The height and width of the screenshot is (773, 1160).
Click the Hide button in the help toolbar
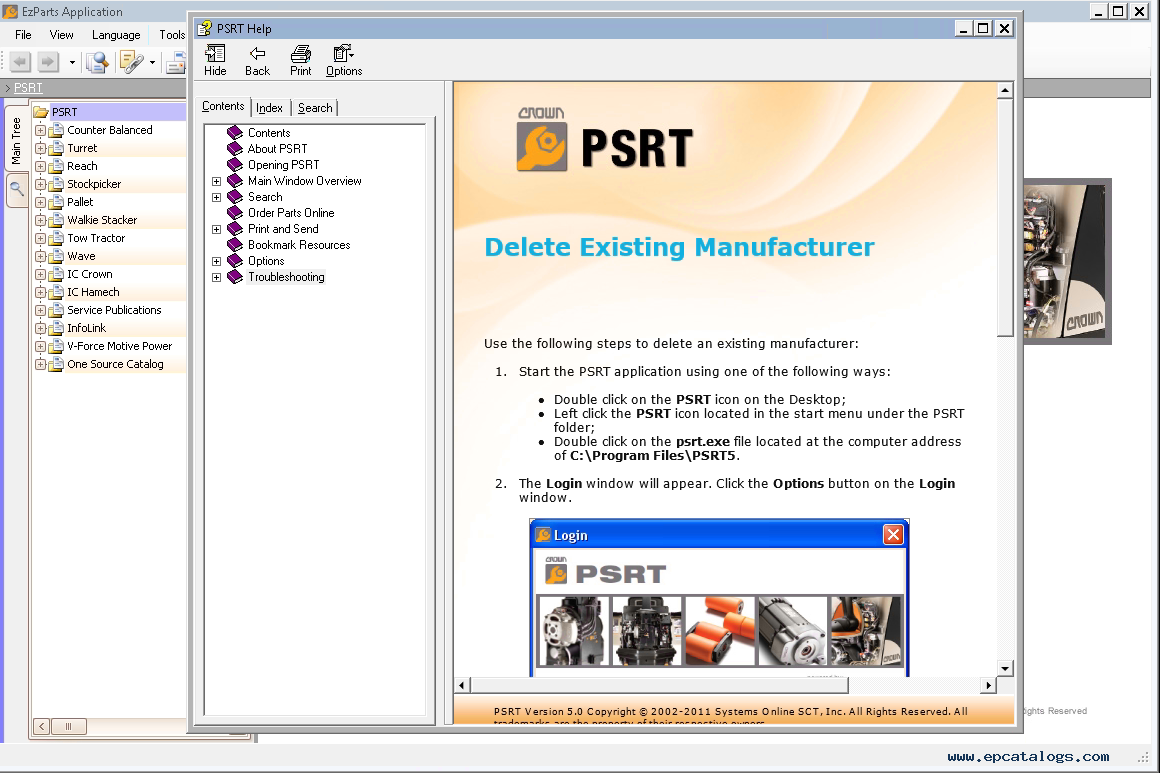(215, 60)
